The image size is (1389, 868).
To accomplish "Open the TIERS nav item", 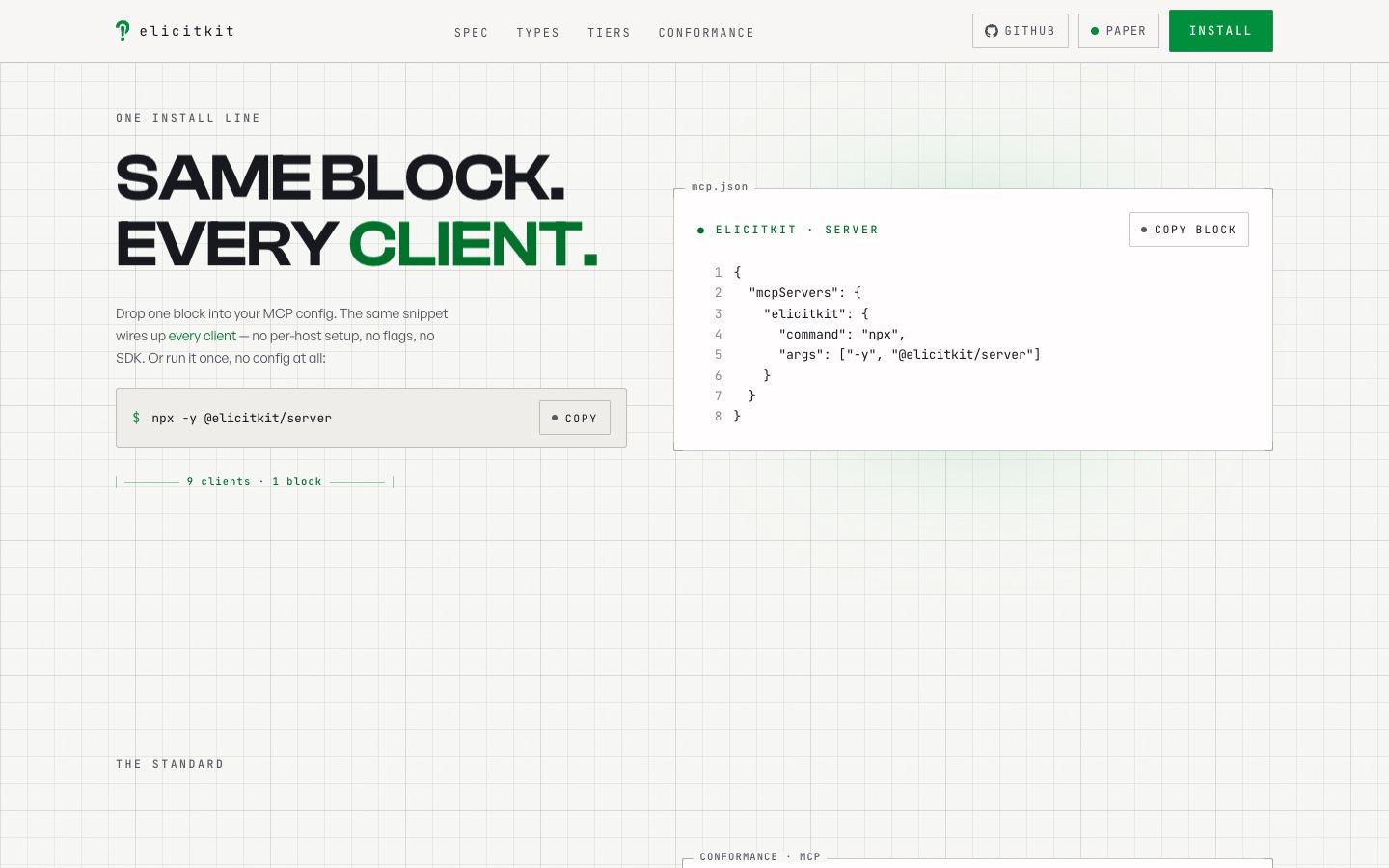I will pyautogui.click(x=610, y=33).
